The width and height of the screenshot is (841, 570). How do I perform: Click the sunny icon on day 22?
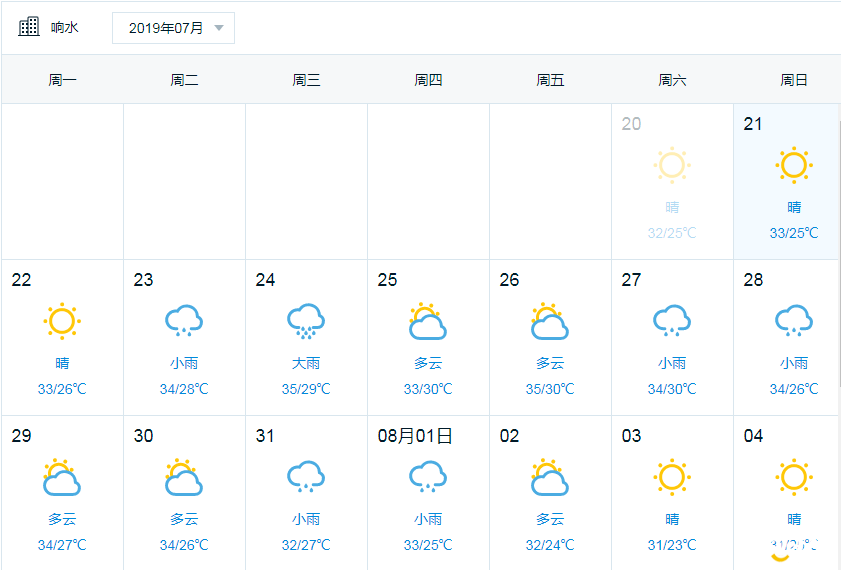coord(62,321)
